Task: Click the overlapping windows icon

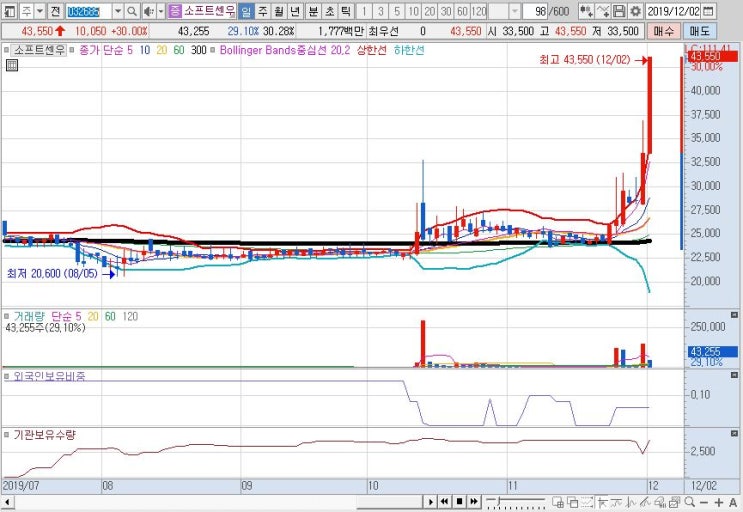Action: [x=572, y=502]
